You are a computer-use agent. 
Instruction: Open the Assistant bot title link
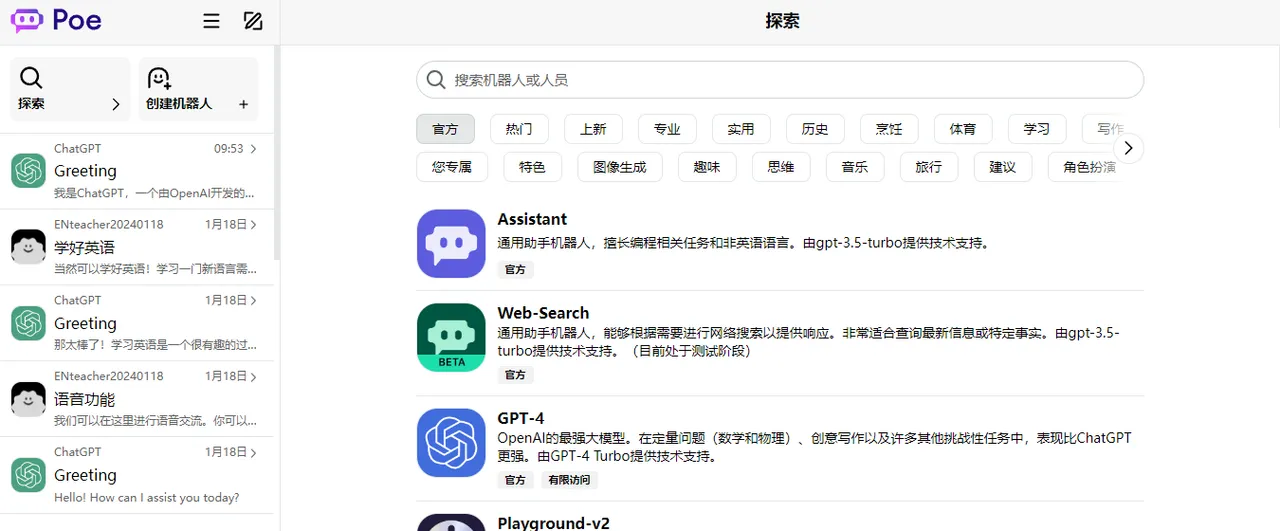click(x=532, y=219)
